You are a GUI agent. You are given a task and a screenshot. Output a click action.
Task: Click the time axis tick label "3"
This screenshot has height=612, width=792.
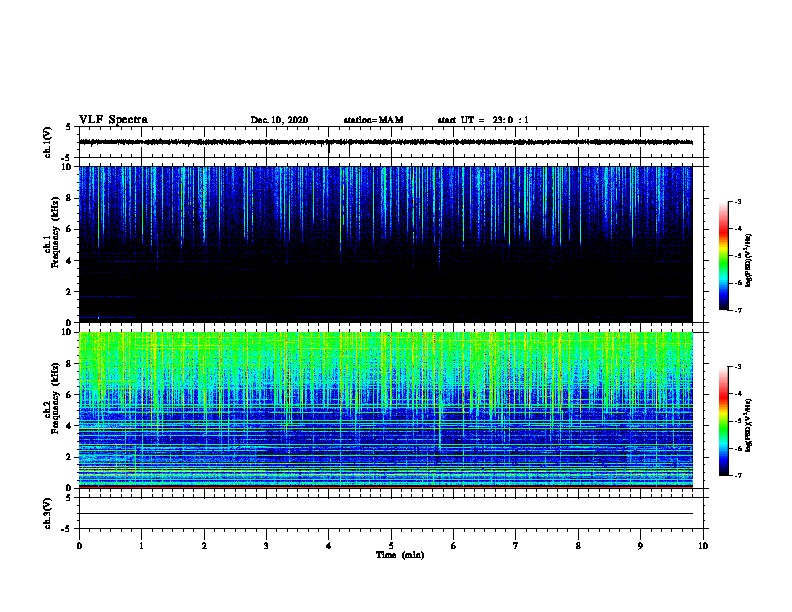(x=266, y=546)
